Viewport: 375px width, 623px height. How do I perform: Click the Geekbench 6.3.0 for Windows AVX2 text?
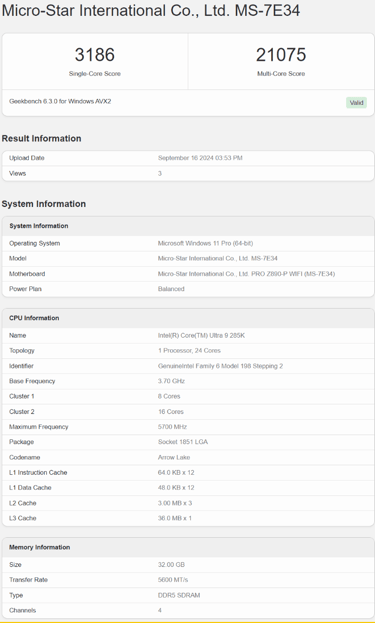point(60,101)
